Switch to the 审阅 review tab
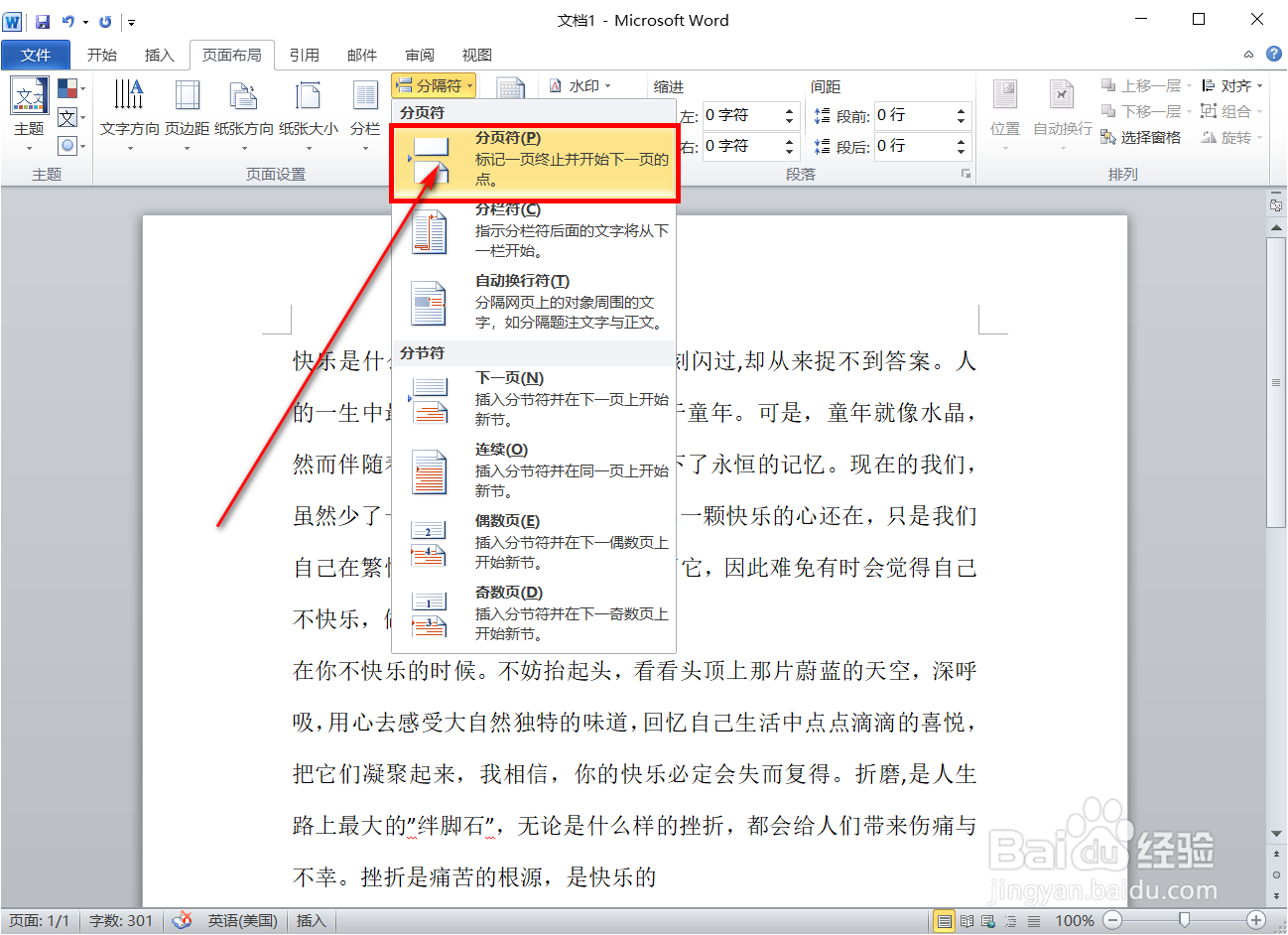 pos(420,55)
